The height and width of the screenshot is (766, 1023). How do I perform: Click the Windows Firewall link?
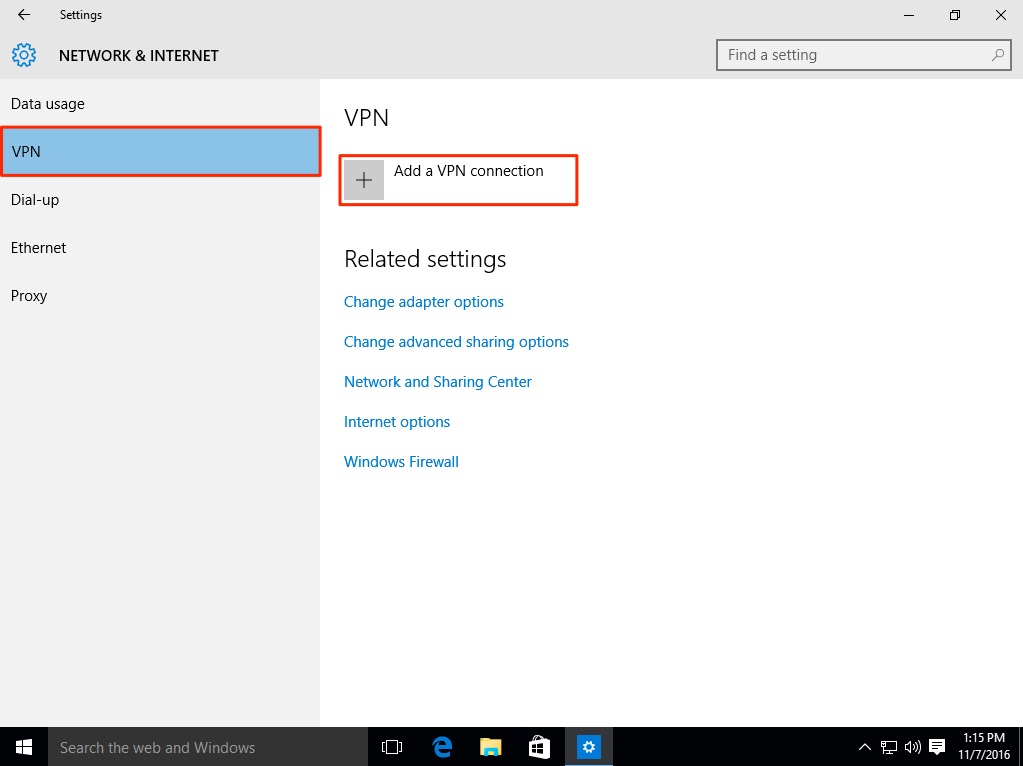[x=401, y=462]
